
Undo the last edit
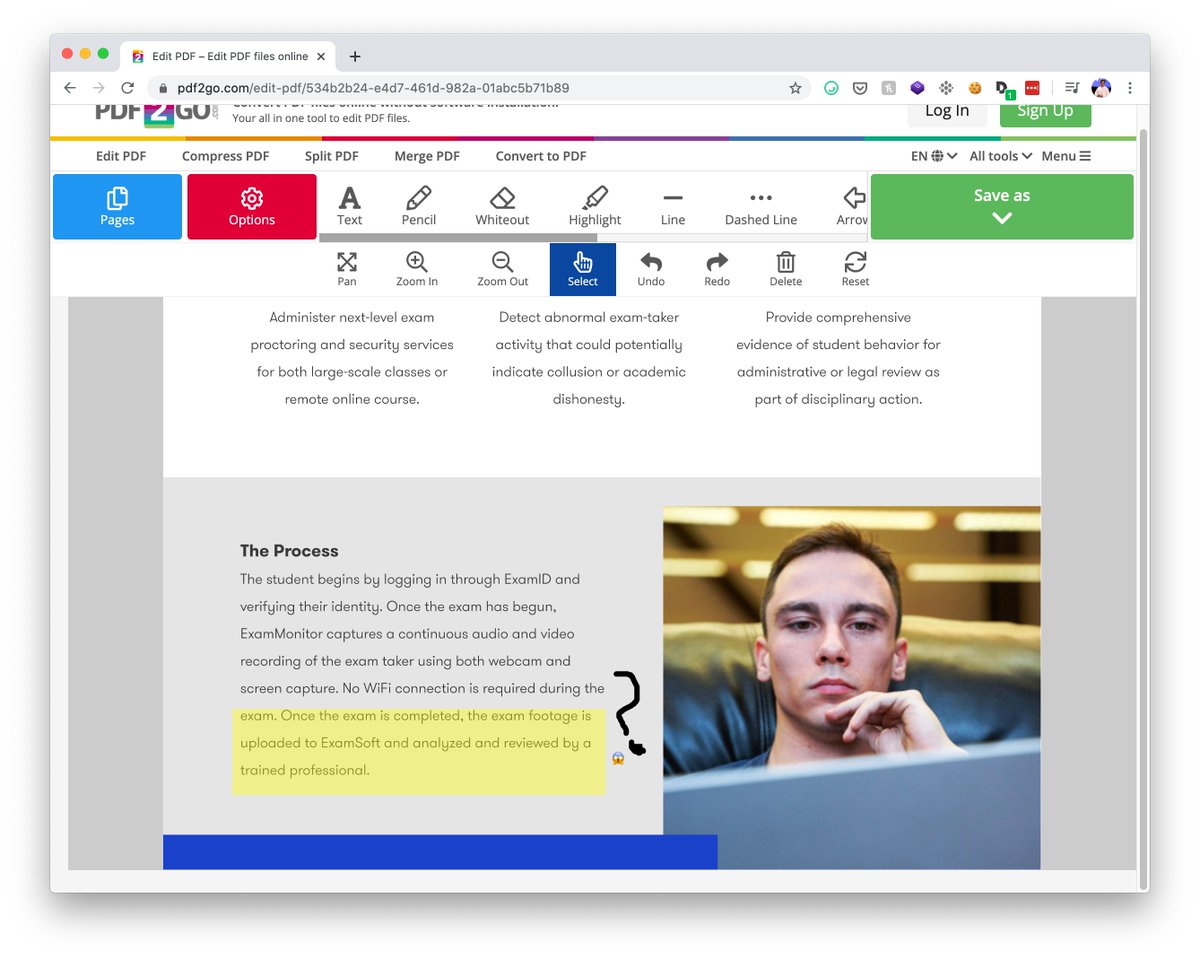tap(651, 269)
